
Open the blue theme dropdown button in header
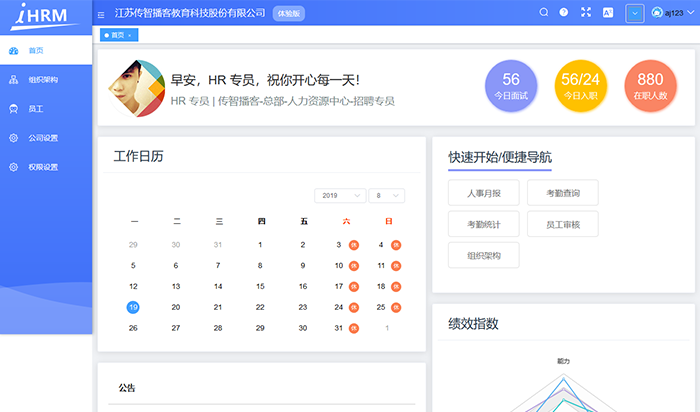click(x=635, y=13)
